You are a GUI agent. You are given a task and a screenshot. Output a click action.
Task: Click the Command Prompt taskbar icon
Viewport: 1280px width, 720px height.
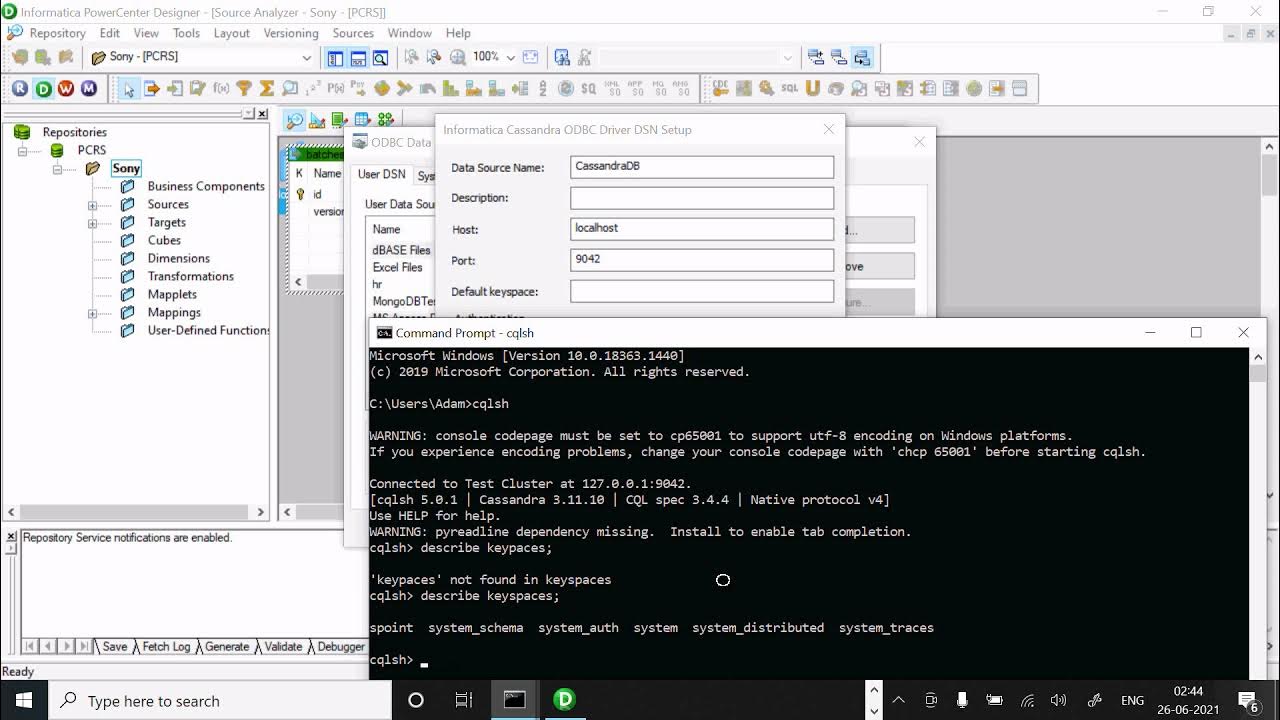[x=514, y=700]
